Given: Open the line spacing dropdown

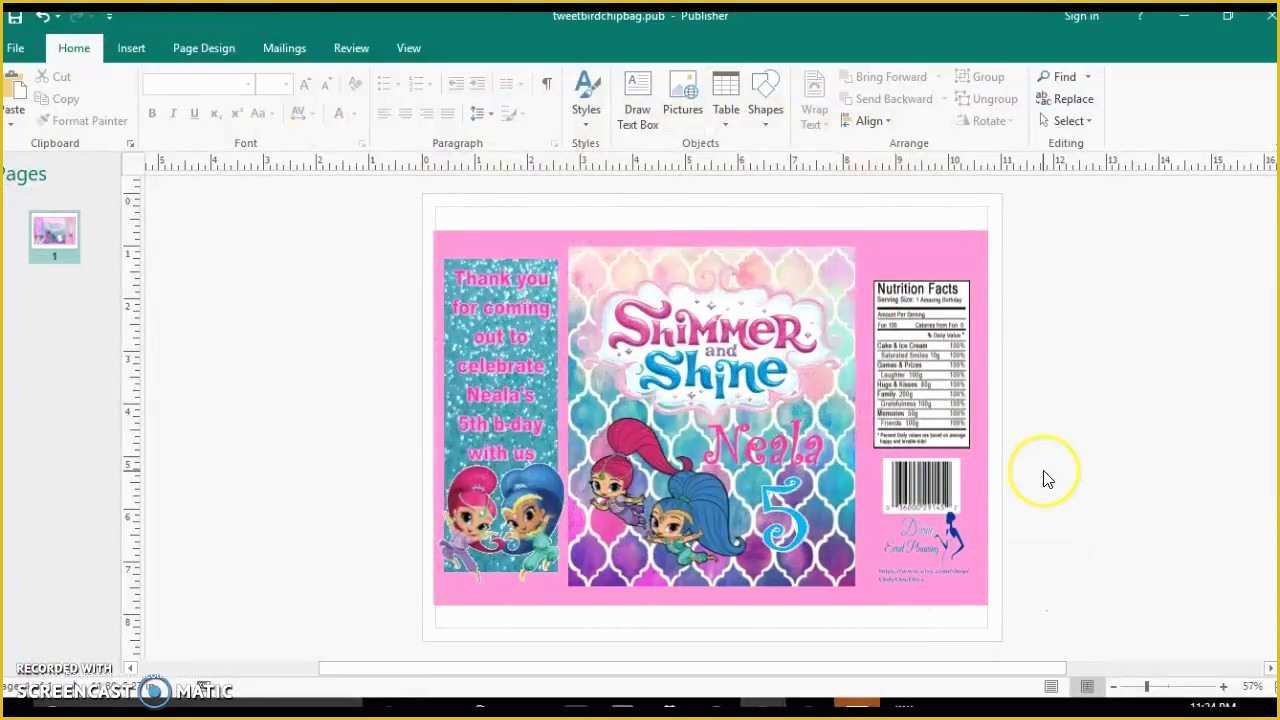Looking at the screenshot, I should [x=482, y=114].
